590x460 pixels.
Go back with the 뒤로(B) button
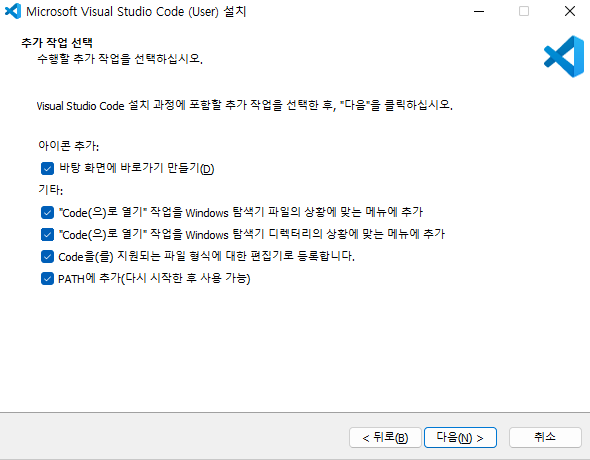point(385,437)
